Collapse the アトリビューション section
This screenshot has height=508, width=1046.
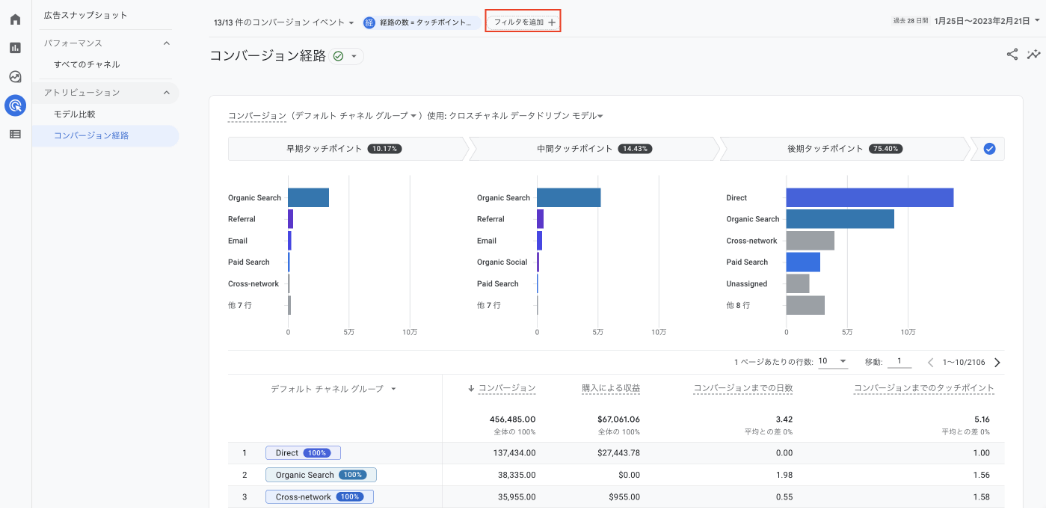point(166,93)
